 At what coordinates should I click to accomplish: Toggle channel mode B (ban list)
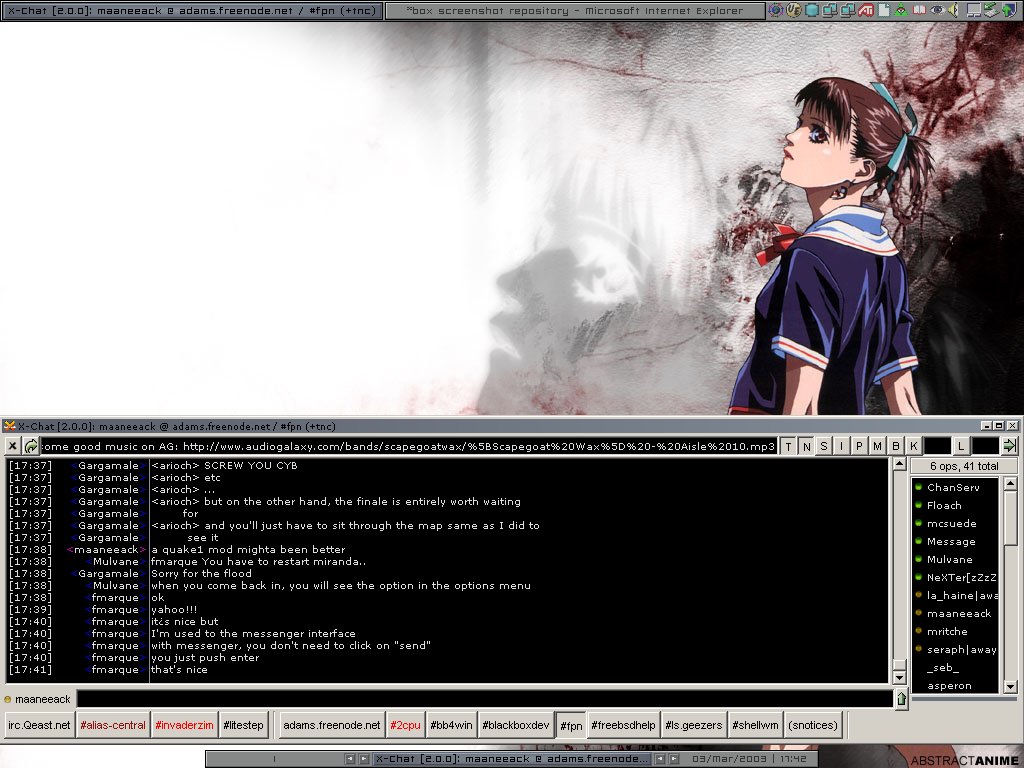point(896,446)
